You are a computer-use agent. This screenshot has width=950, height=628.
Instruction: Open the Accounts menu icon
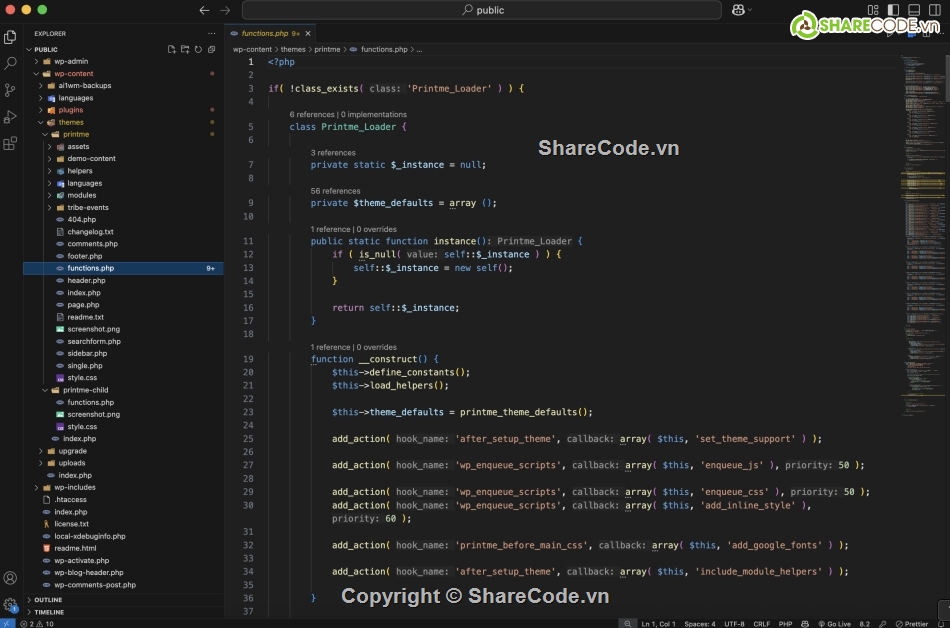coord(10,578)
